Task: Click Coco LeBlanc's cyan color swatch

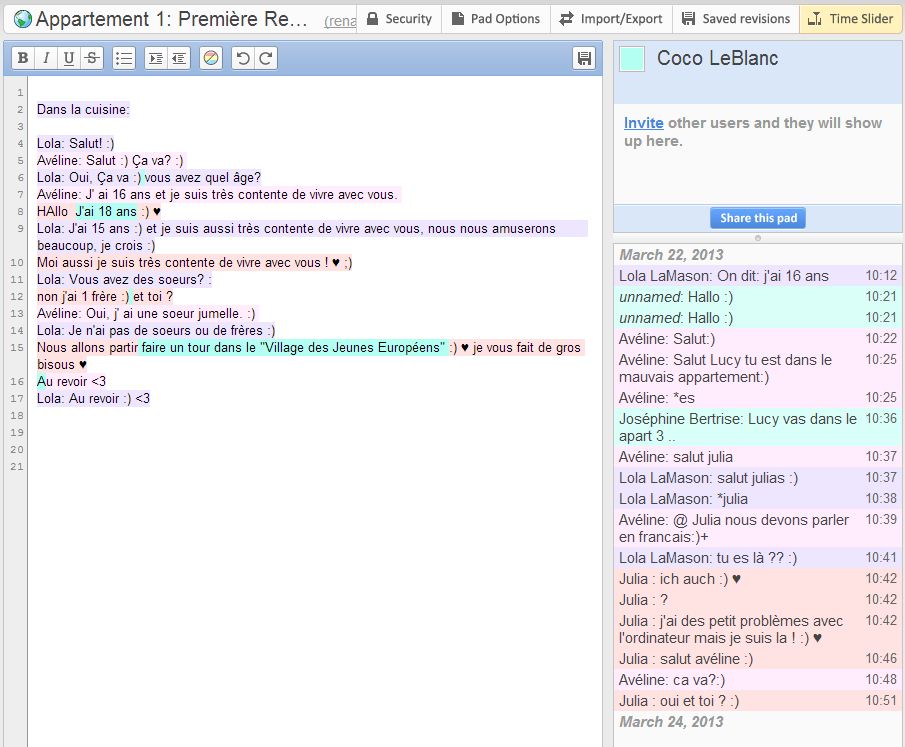Action: point(632,59)
